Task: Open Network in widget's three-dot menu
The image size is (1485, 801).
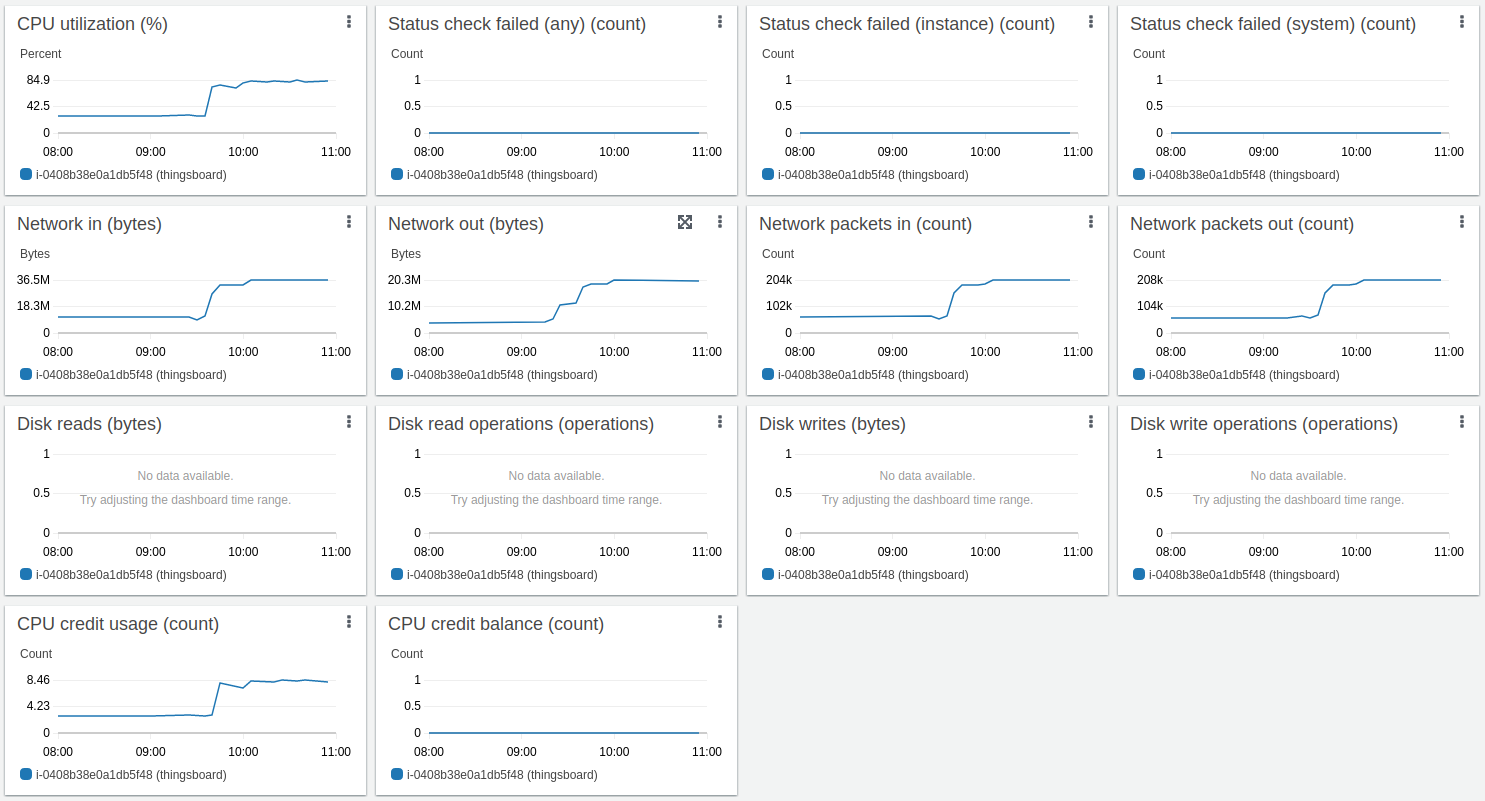Action: (349, 222)
